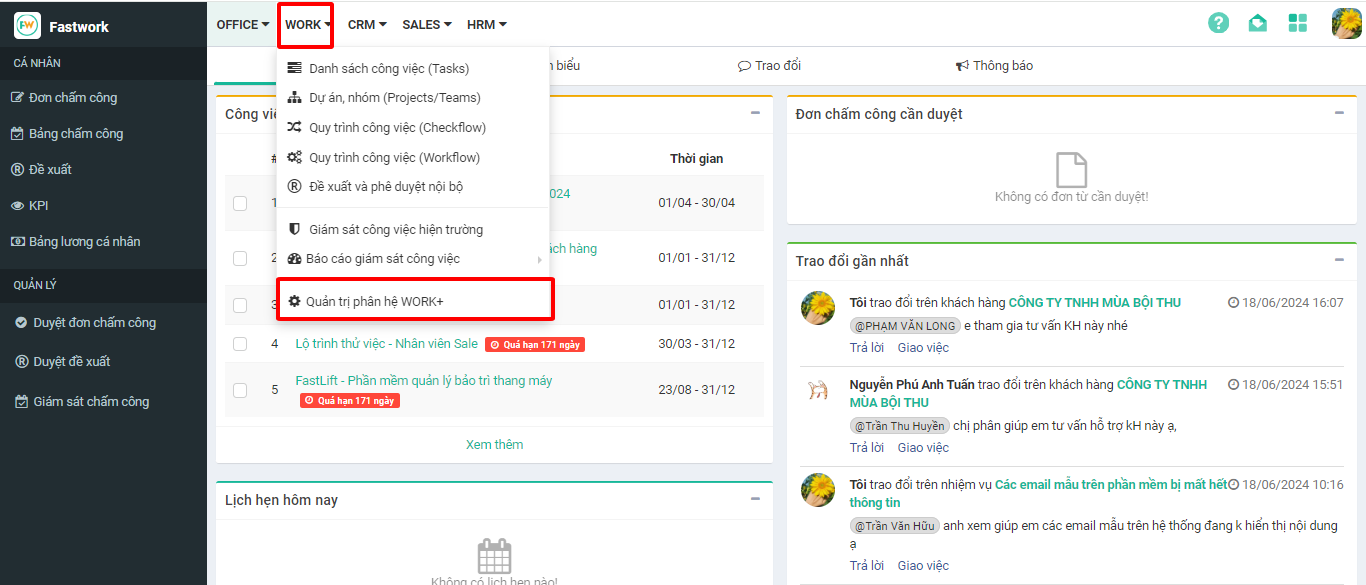Open the mail envelope icon in header
Image resolution: width=1366 pixels, height=585 pixels.
1258,23
